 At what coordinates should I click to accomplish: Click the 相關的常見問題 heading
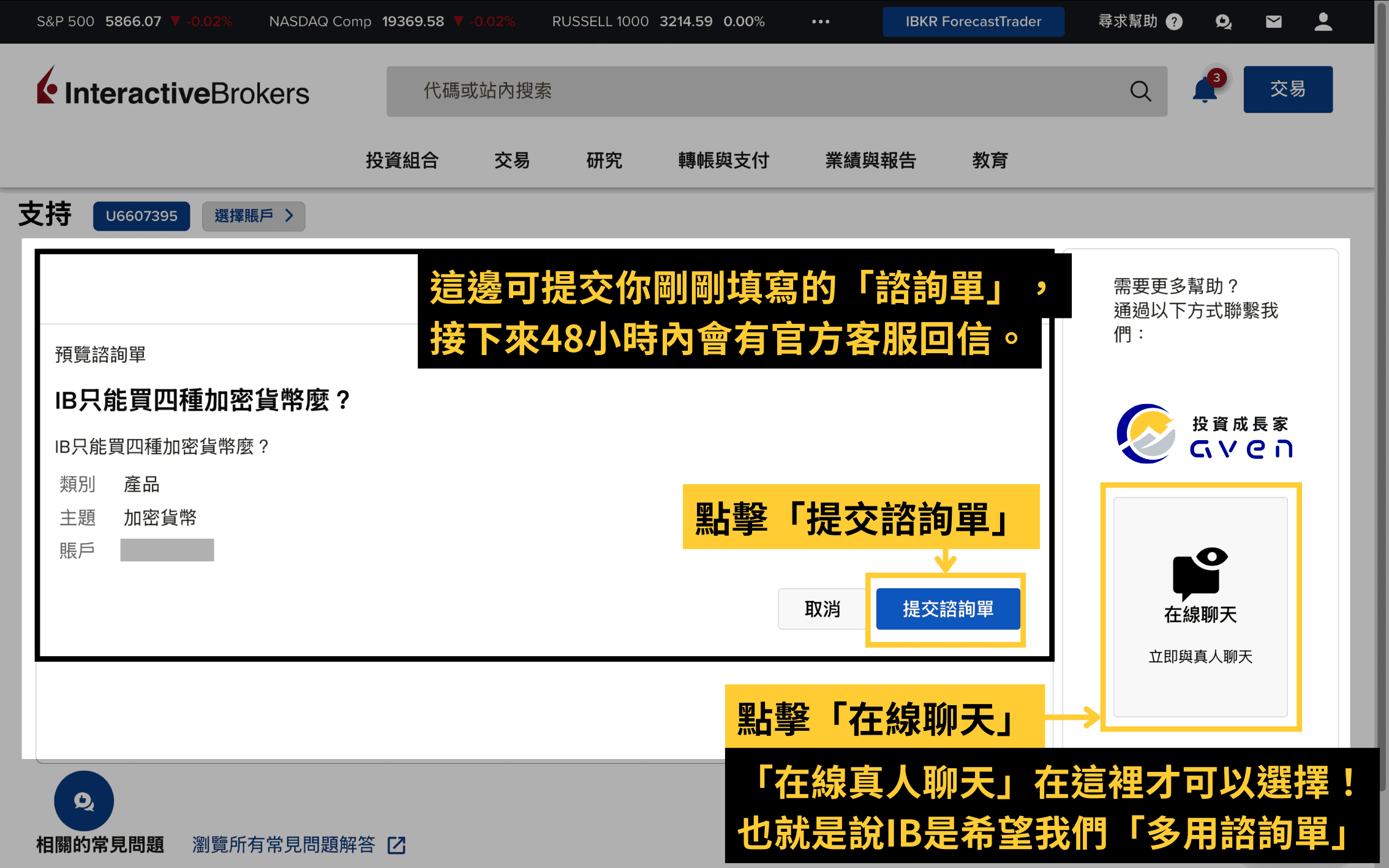pyautogui.click(x=100, y=845)
